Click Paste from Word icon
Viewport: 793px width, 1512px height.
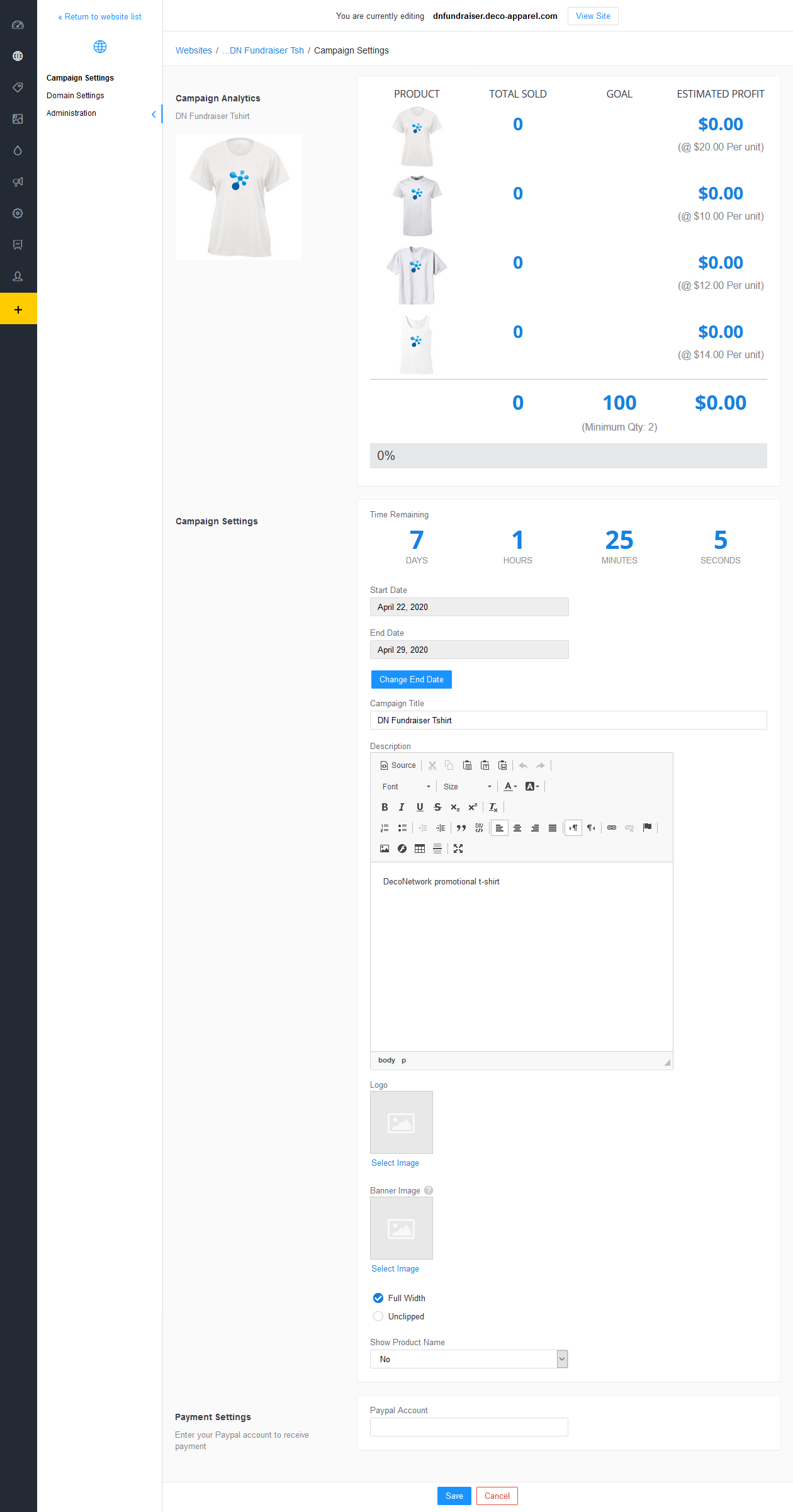[x=502, y=765]
